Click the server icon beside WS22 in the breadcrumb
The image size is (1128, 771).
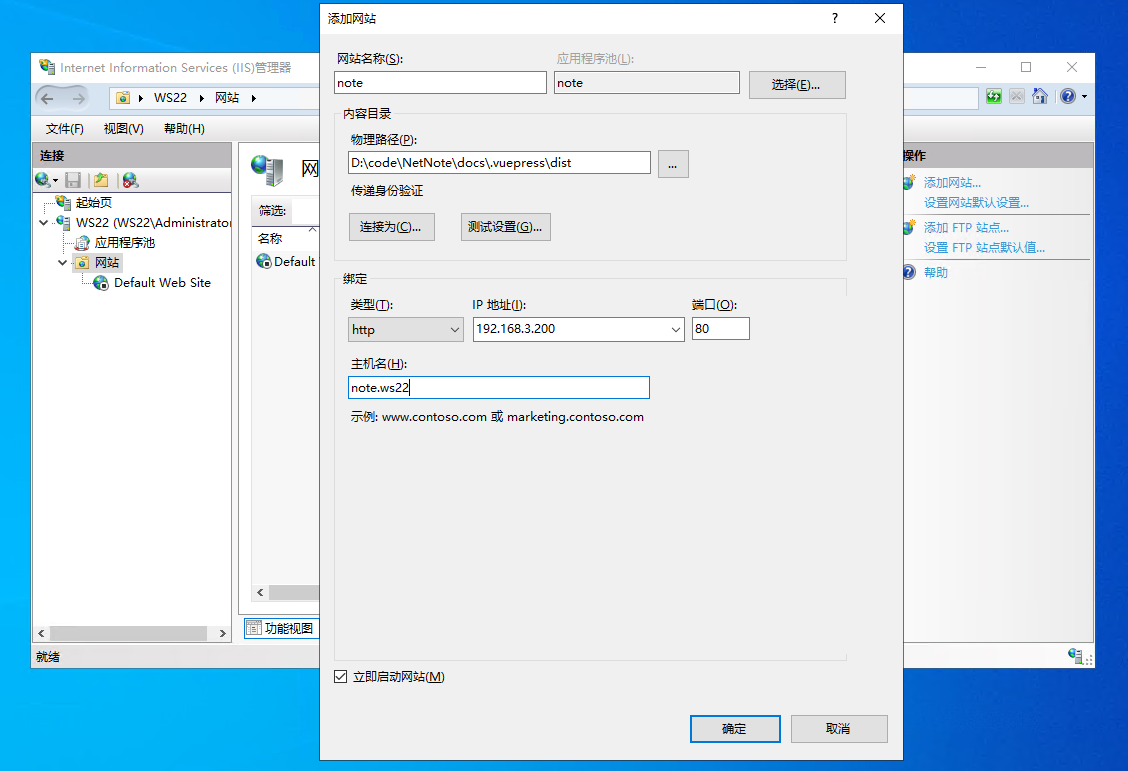(x=121, y=99)
